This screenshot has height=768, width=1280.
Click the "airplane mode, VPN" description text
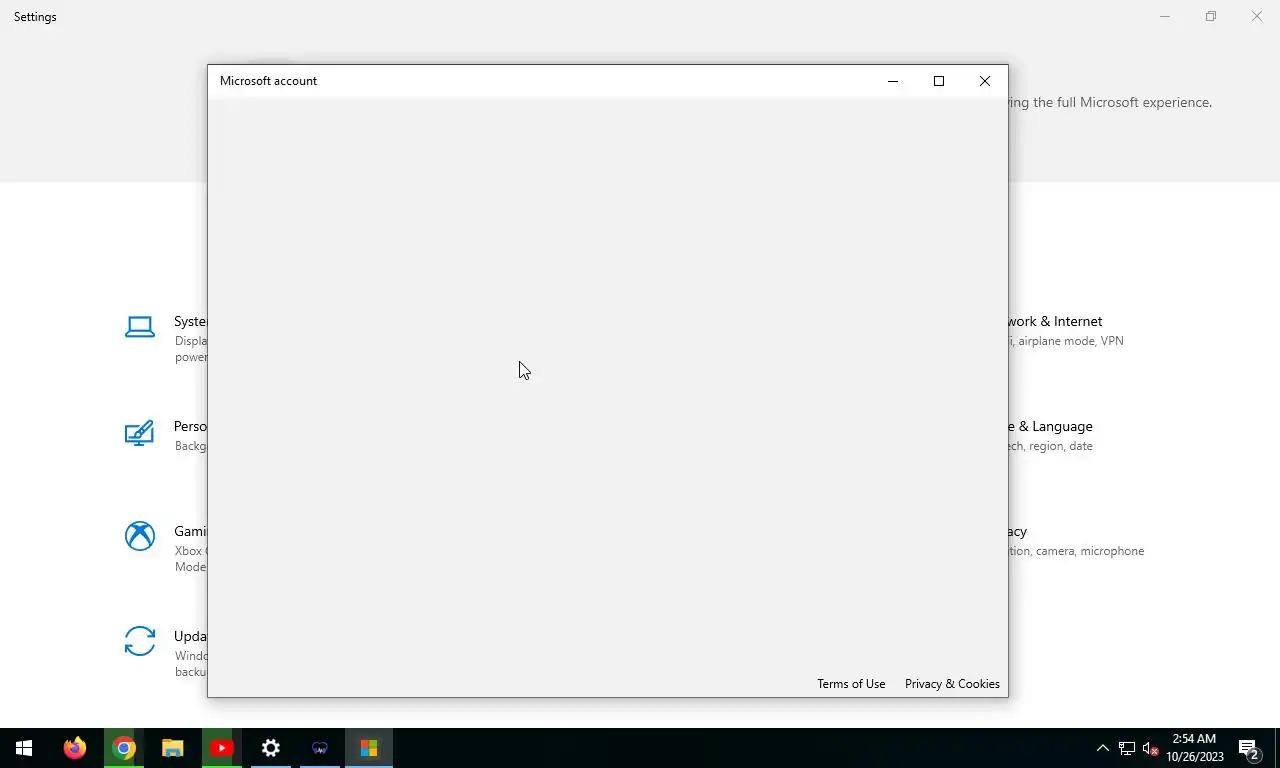[1071, 341]
